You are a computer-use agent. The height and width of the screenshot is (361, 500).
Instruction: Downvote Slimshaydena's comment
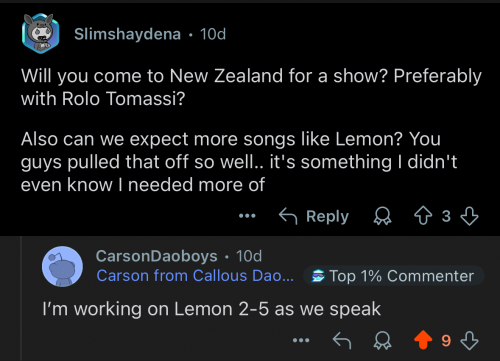pyautogui.click(x=469, y=216)
